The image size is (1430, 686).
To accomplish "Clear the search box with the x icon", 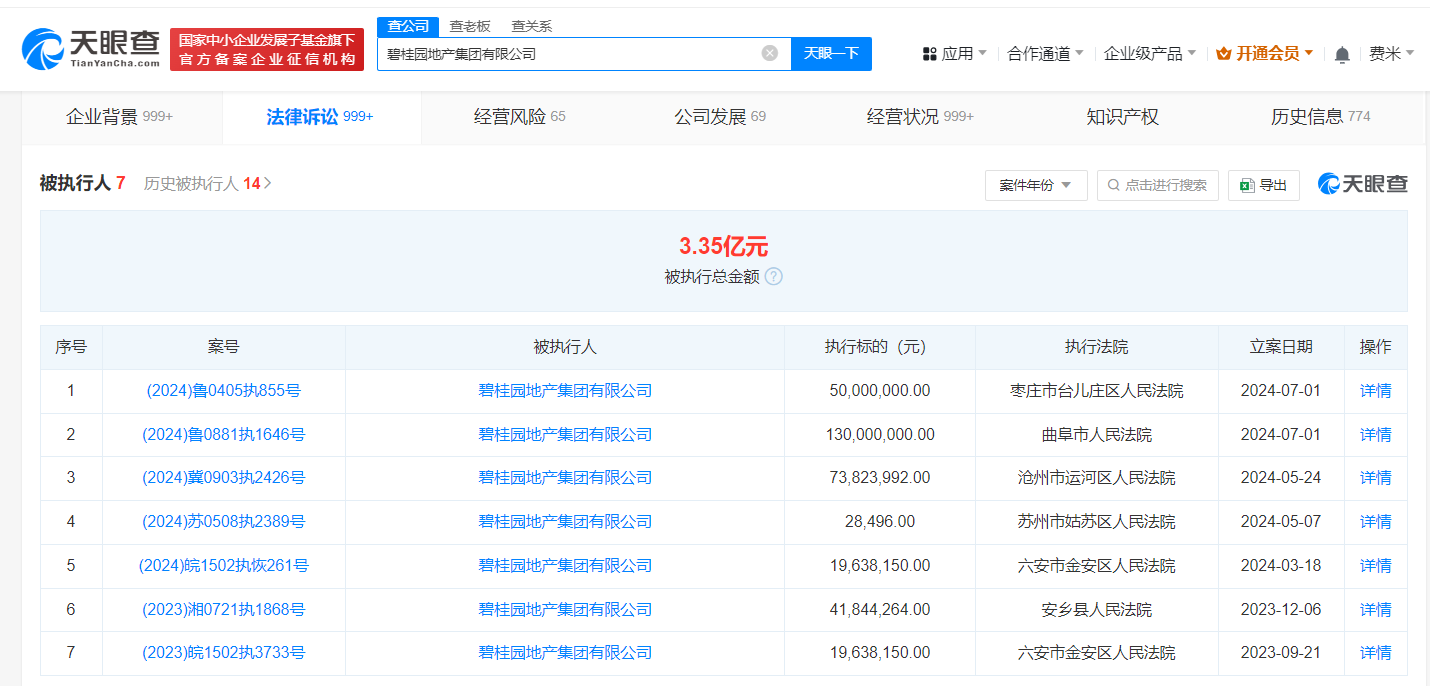I will pos(768,53).
